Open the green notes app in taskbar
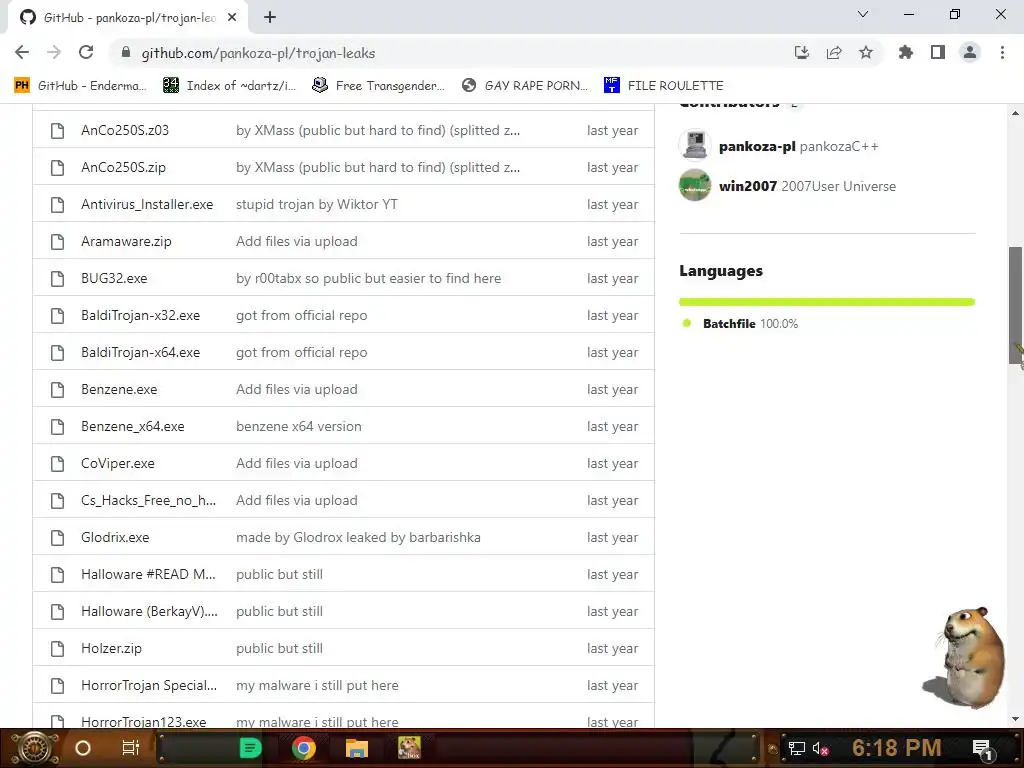Viewport: 1024px width, 768px height. pyautogui.click(x=251, y=748)
